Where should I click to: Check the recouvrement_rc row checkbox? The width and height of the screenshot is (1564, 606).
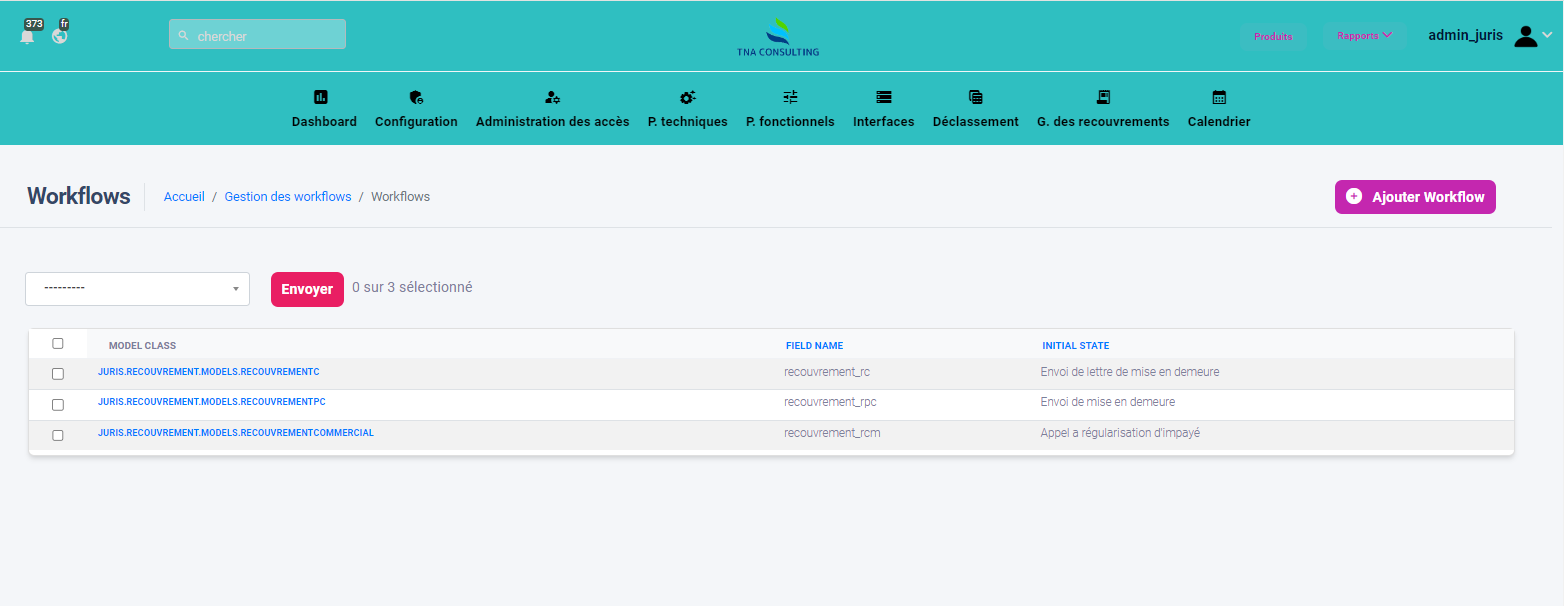(x=58, y=374)
